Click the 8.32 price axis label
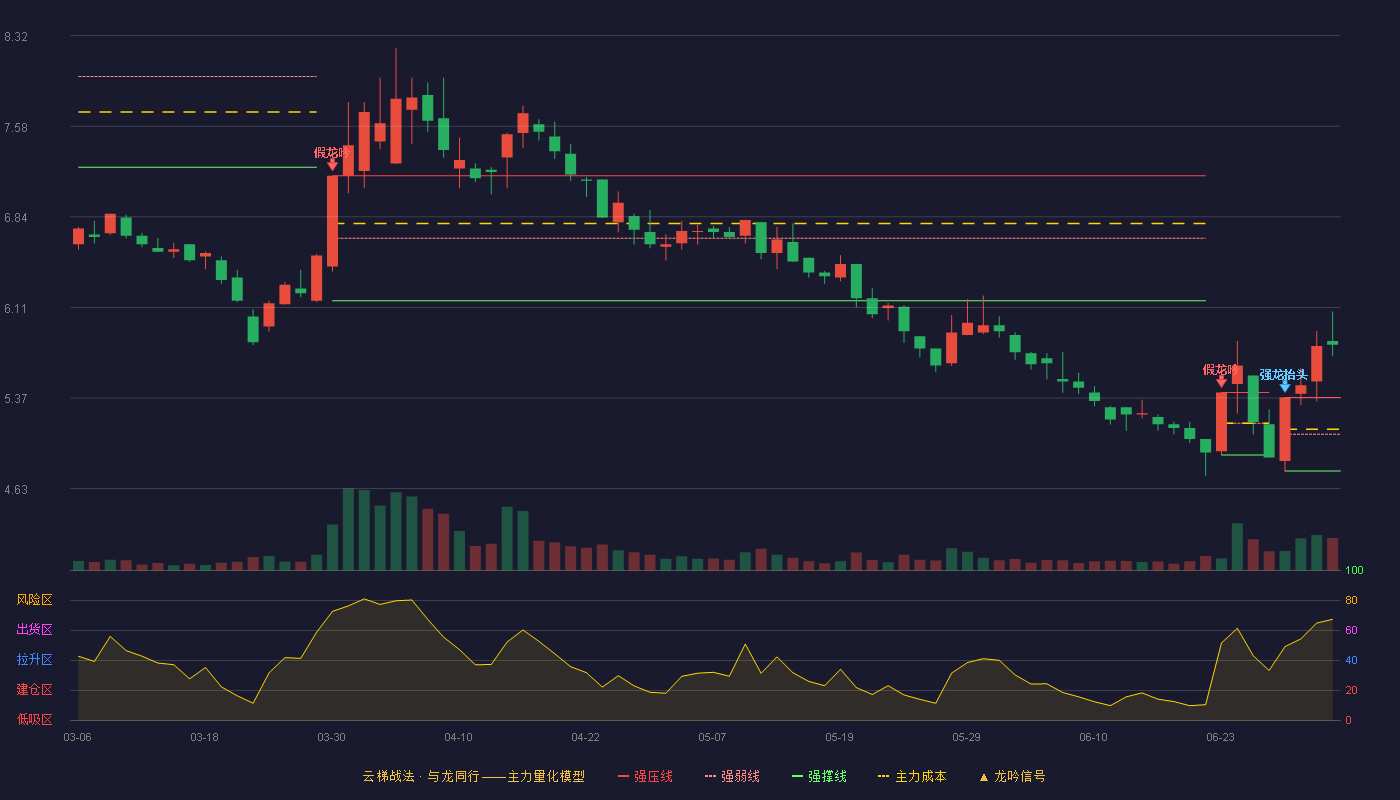The width and height of the screenshot is (1400, 800). coord(16,37)
